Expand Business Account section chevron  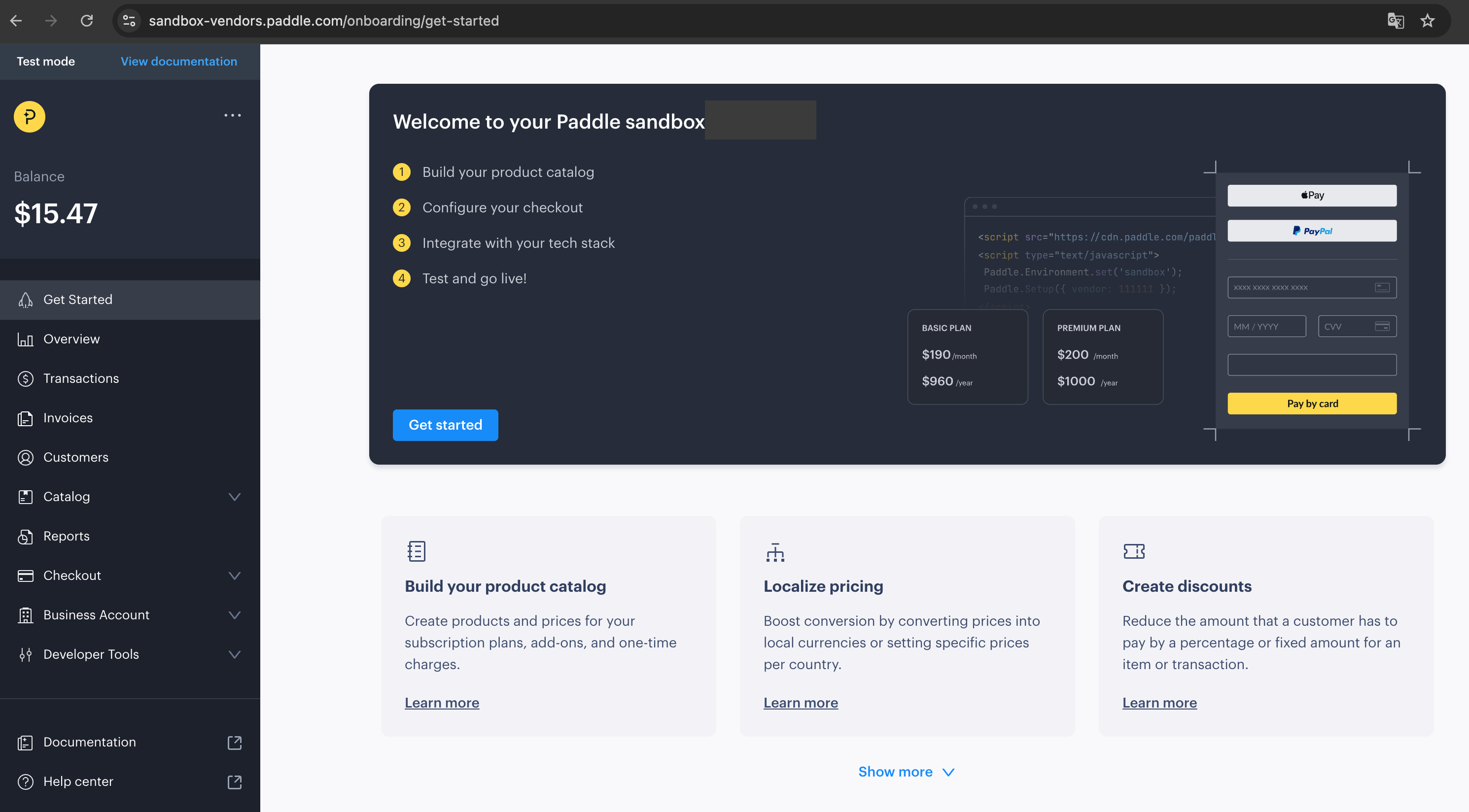click(x=234, y=615)
